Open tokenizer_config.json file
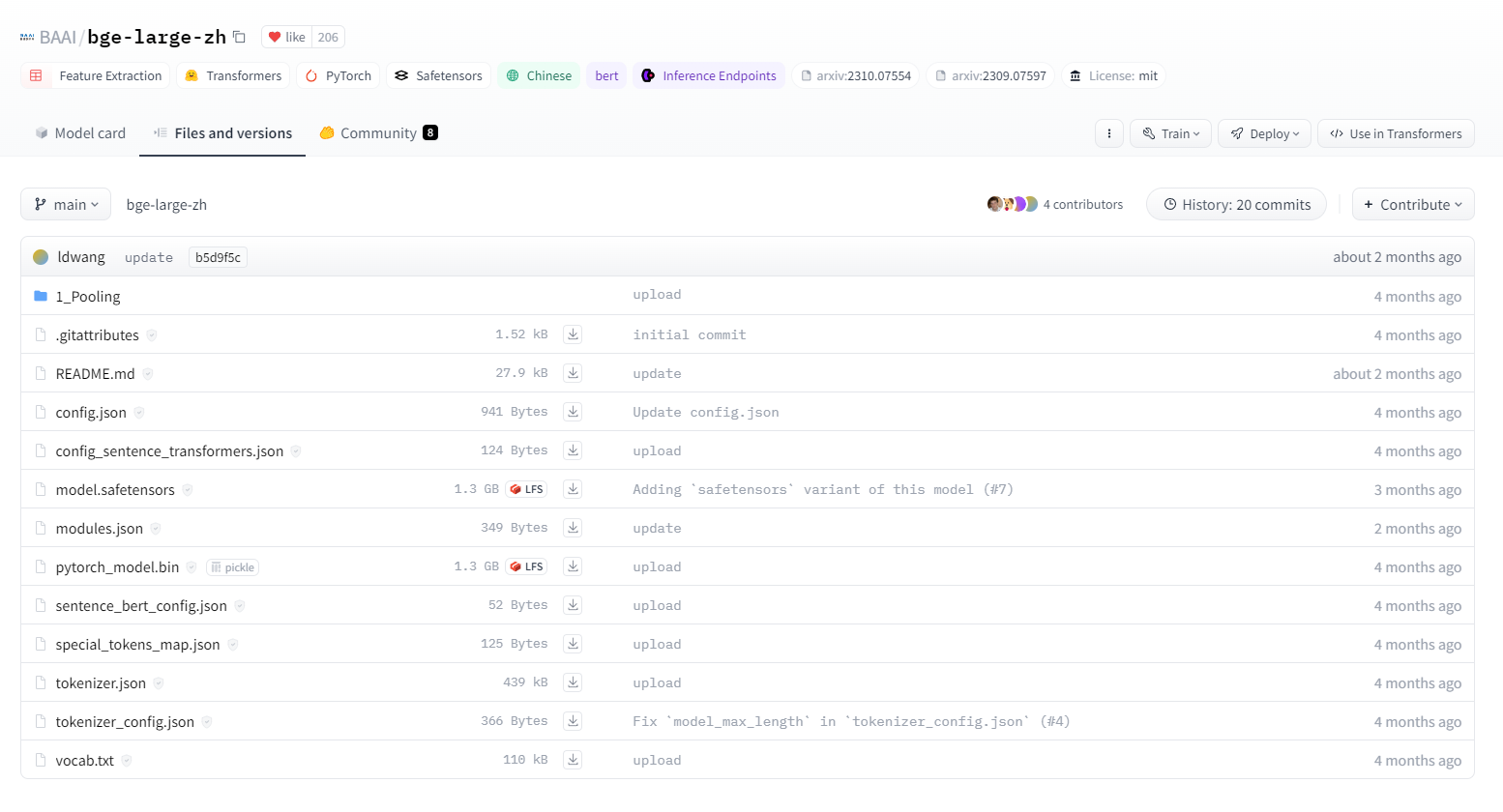This screenshot has width=1503, height=812. (x=125, y=722)
